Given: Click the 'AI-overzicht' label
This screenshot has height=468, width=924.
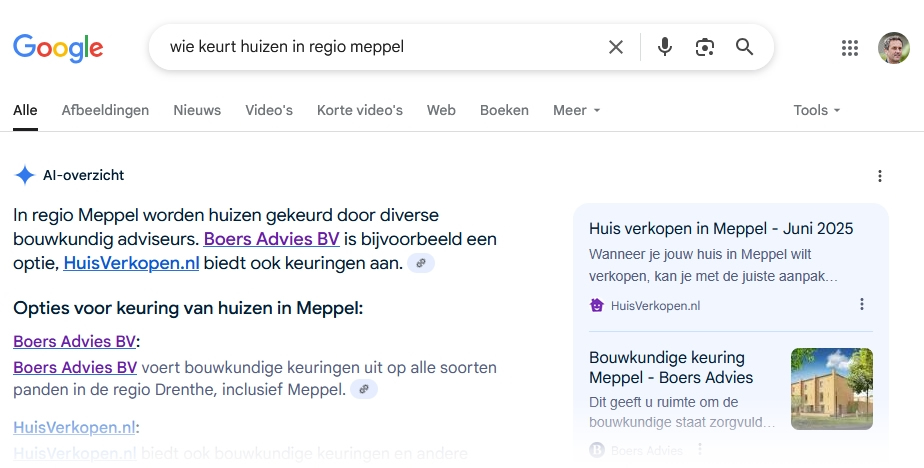Looking at the screenshot, I should click(84, 175).
